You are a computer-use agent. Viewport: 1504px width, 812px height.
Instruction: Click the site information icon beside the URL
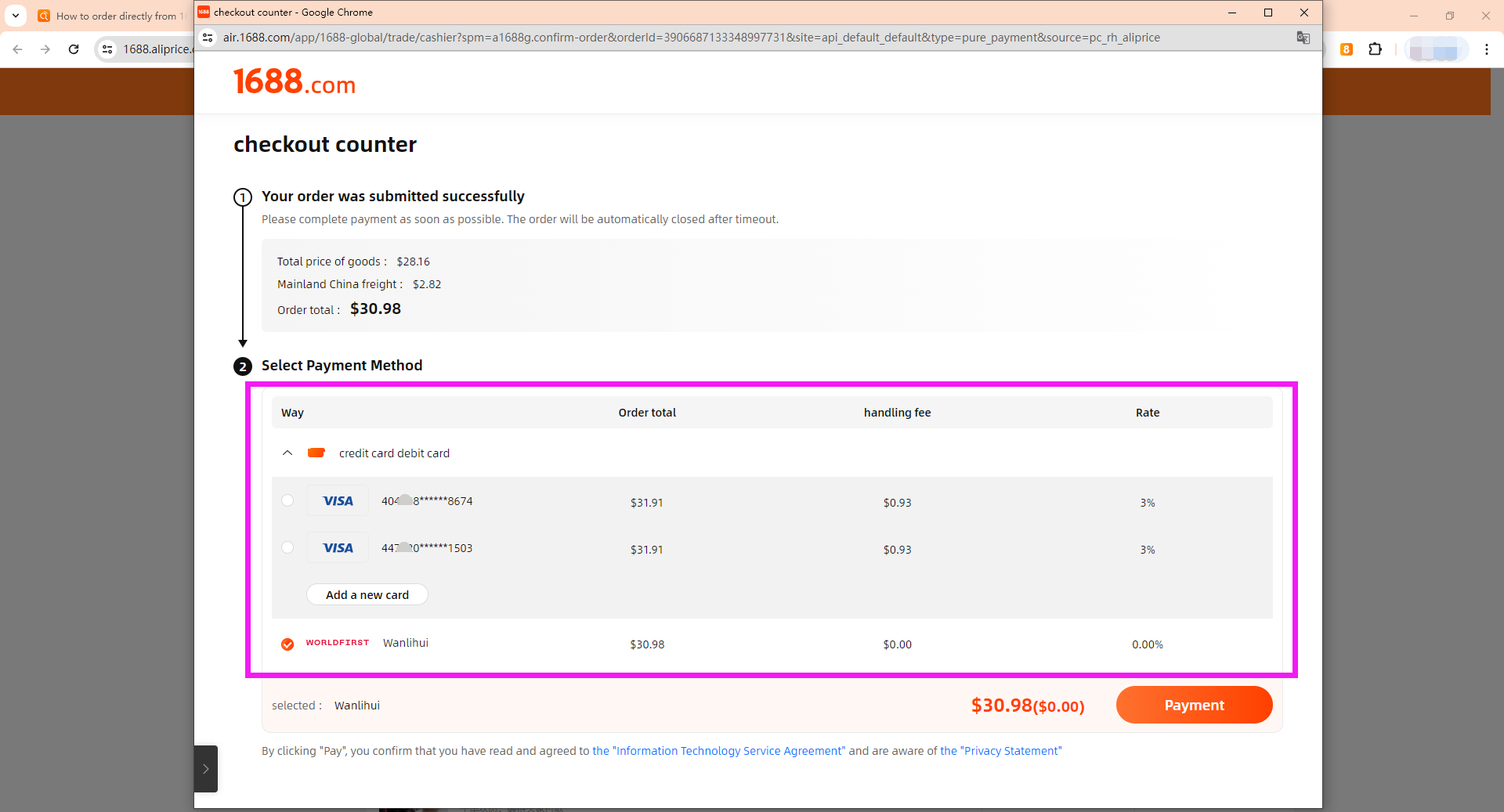point(208,38)
